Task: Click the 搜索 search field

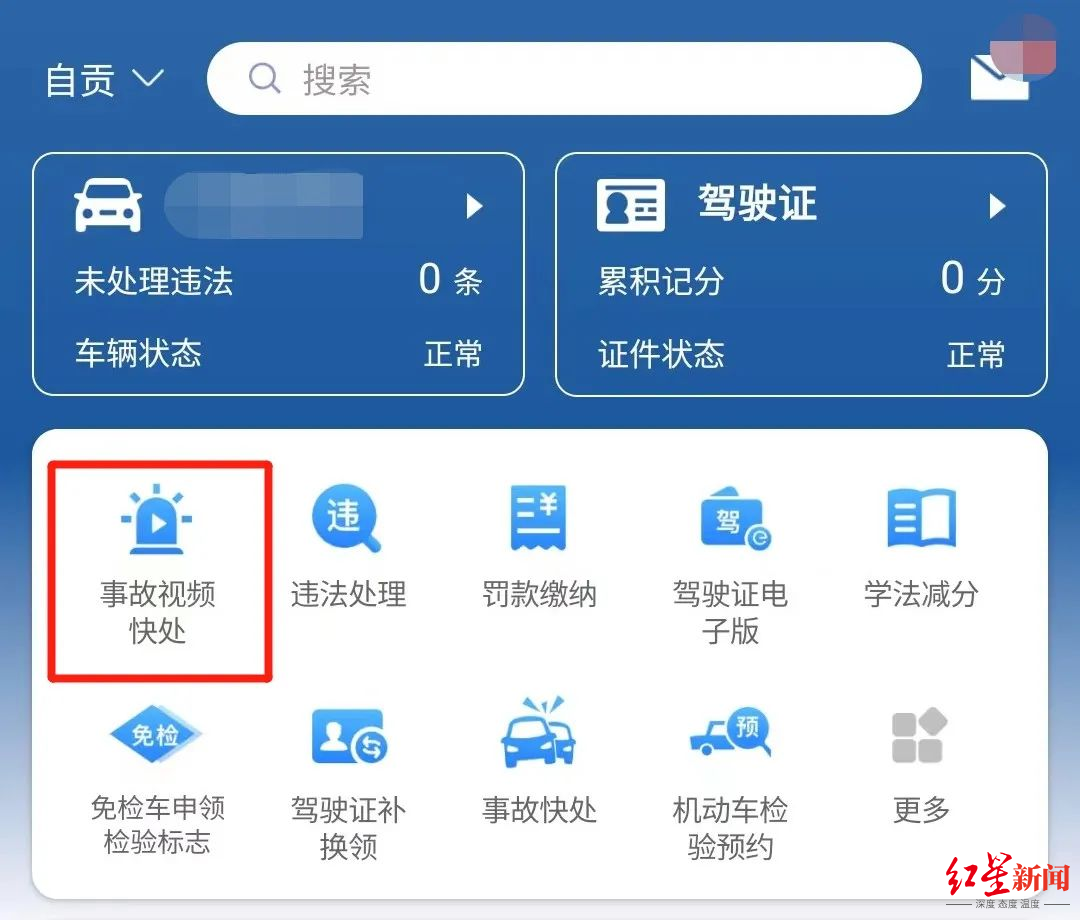Action: pyautogui.click(x=564, y=79)
